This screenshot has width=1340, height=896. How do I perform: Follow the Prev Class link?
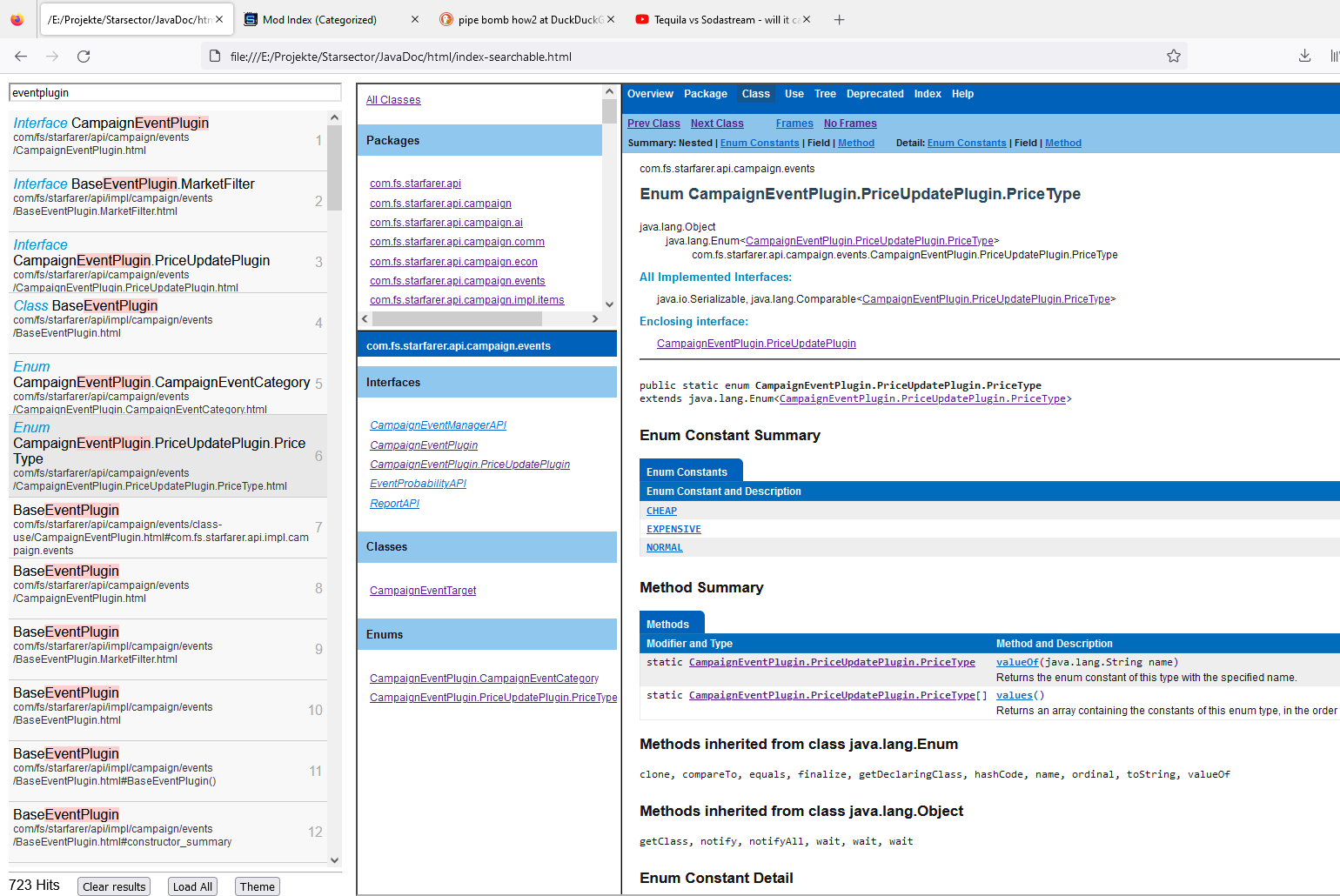[x=653, y=124]
